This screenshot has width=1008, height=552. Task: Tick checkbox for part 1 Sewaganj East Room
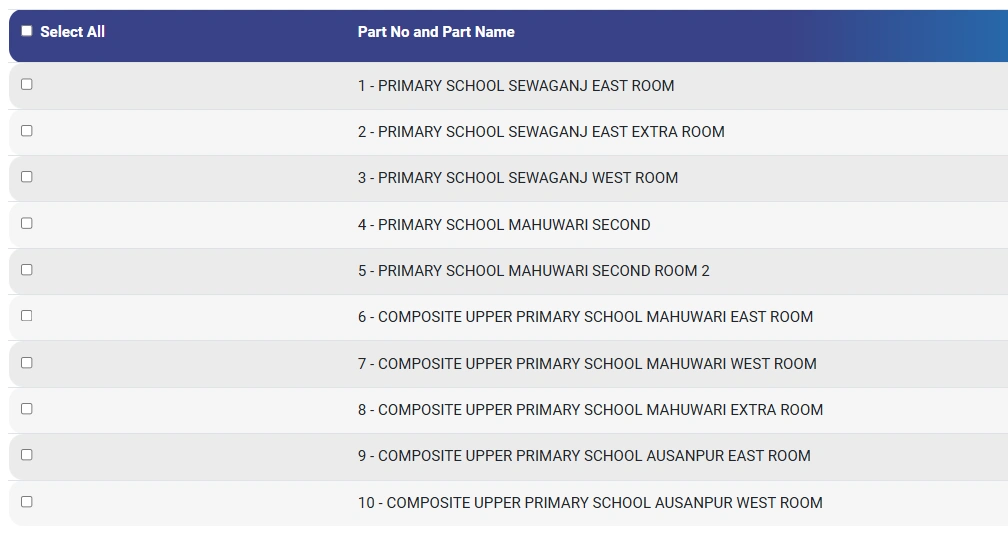(x=27, y=84)
